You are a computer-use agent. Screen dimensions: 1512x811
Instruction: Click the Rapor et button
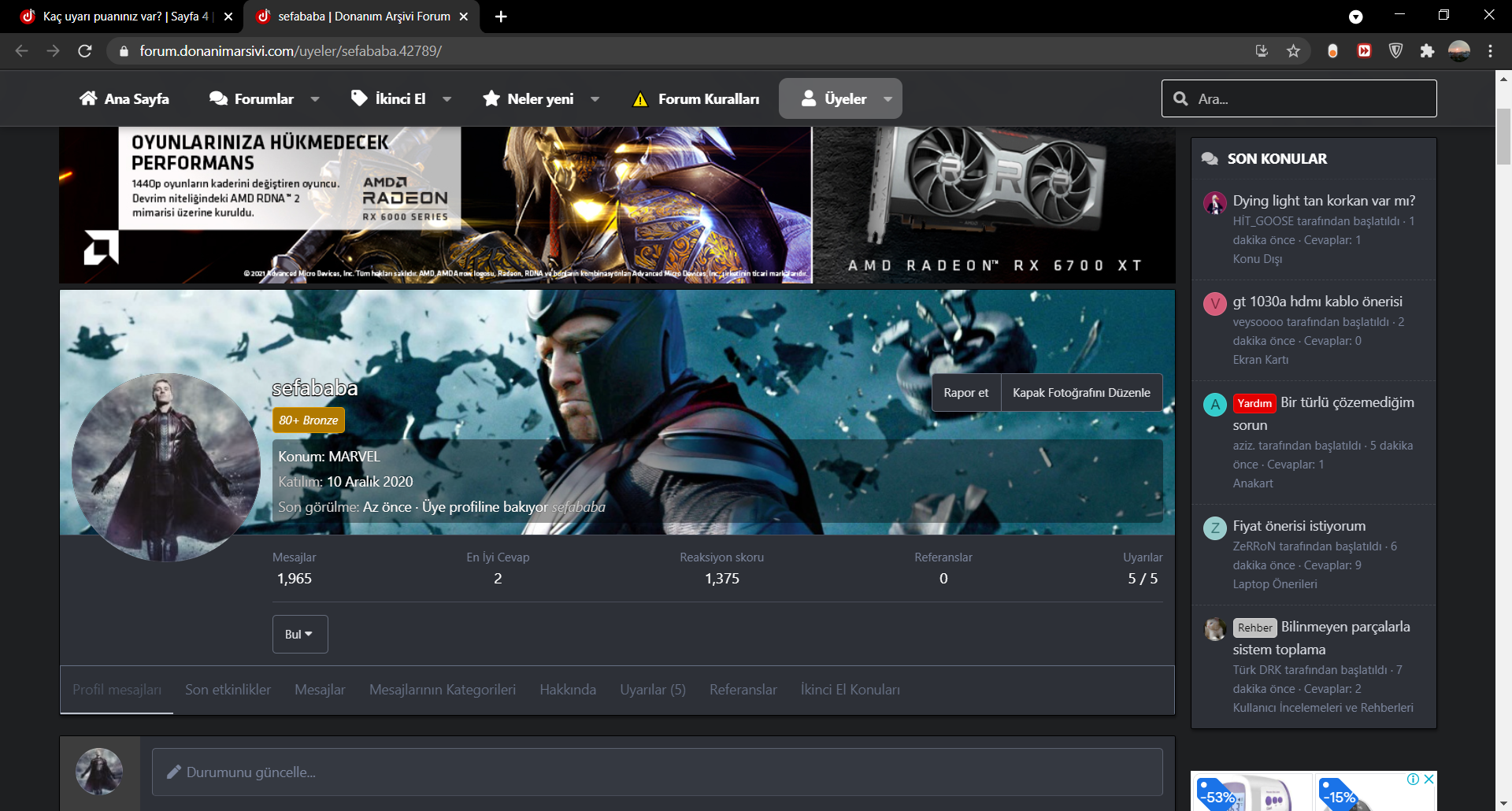click(x=966, y=392)
